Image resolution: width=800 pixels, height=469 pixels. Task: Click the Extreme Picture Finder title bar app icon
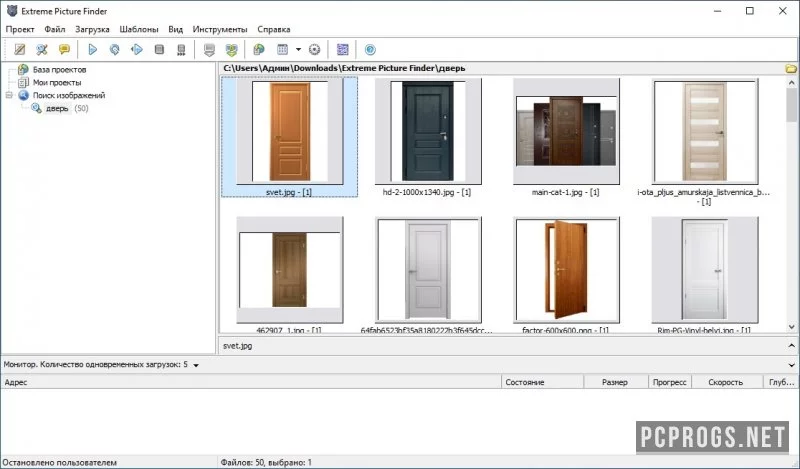pyautogui.click(x=12, y=11)
